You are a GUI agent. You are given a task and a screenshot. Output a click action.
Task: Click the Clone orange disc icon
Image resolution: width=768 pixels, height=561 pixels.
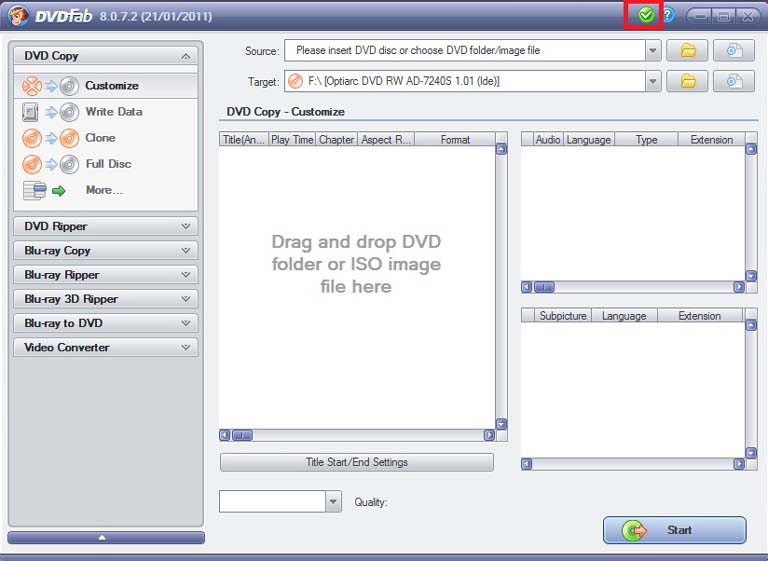tap(32, 138)
